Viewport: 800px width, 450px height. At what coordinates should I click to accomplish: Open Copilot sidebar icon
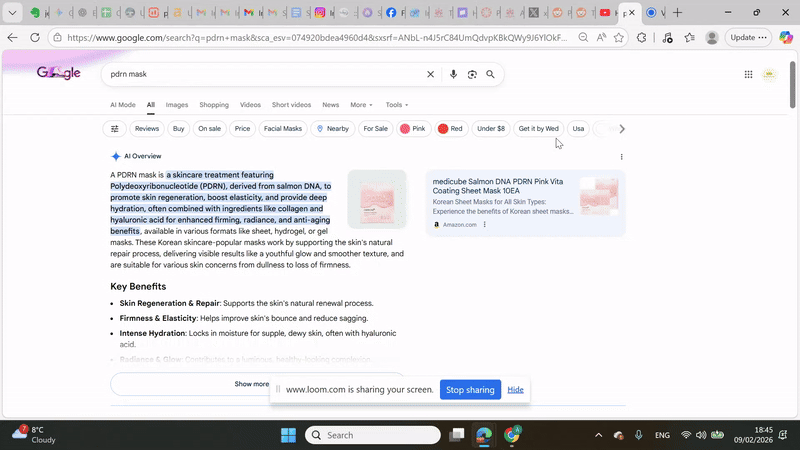click(786, 37)
